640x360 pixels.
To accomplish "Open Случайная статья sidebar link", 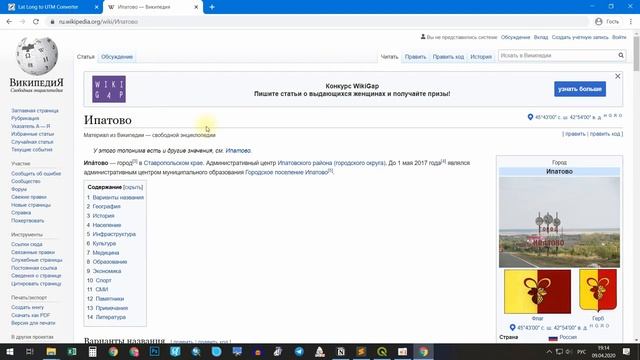I will (x=32, y=142).
